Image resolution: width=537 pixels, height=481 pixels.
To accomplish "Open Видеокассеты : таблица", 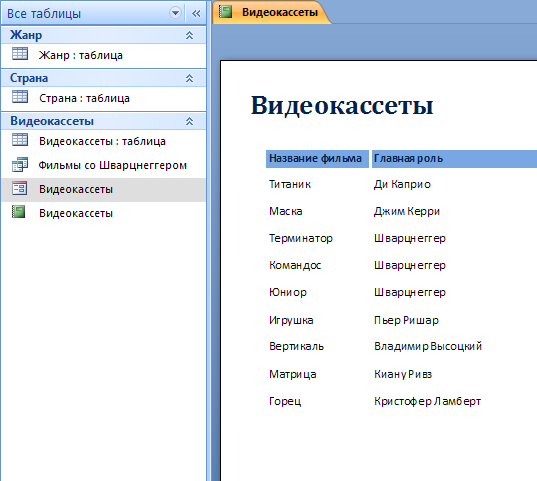I will pyautogui.click(x=102, y=141).
